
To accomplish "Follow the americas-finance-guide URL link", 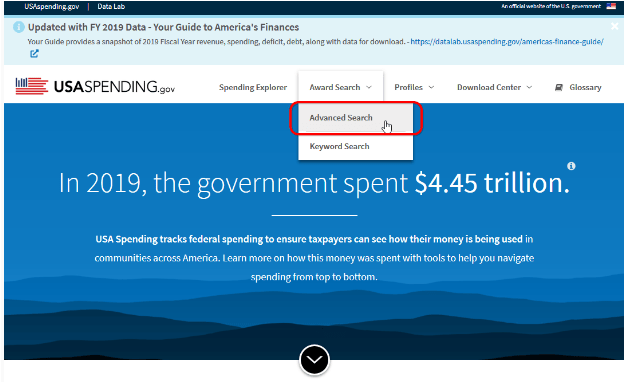I will [x=507, y=42].
